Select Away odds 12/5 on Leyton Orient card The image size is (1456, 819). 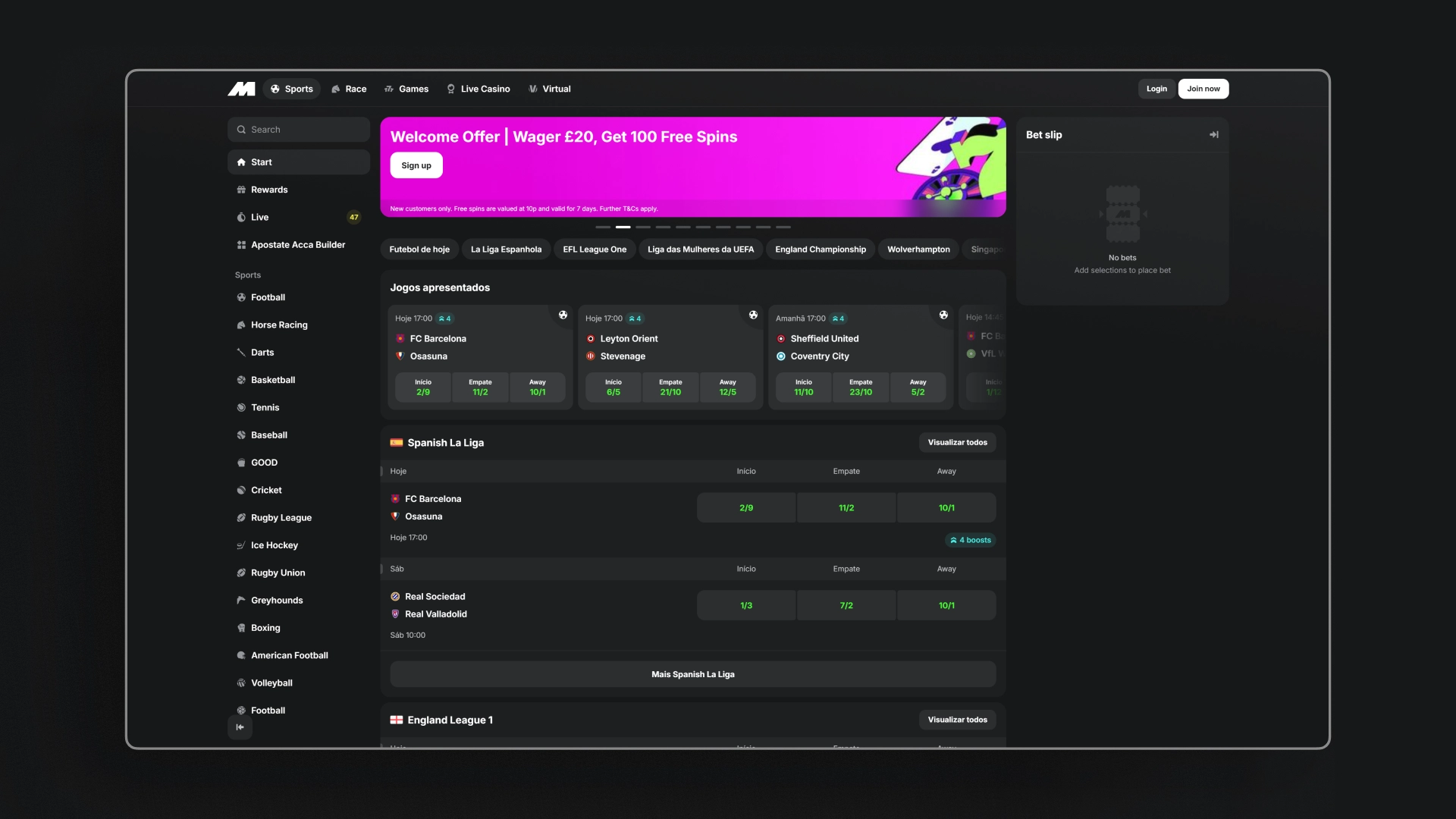pyautogui.click(x=728, y=388)
